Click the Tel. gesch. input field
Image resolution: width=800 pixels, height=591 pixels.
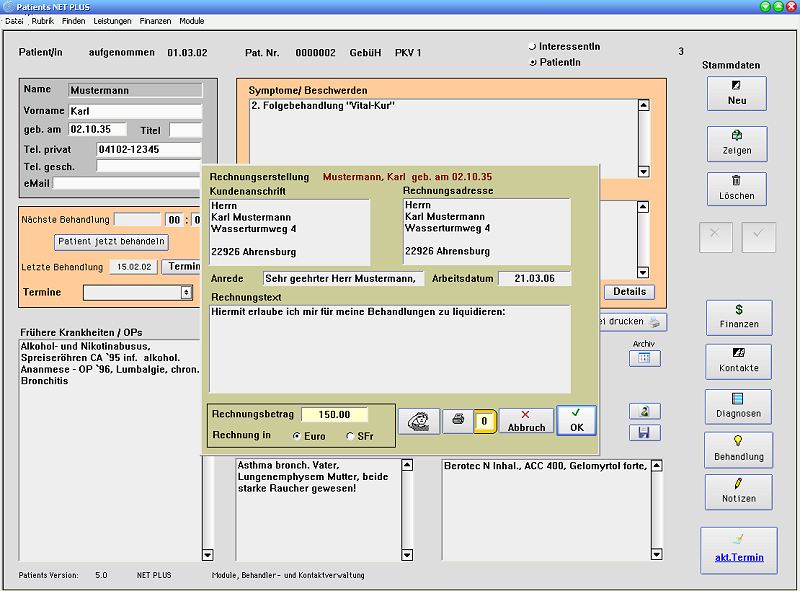pyautogui.click(x=149, y=166)
